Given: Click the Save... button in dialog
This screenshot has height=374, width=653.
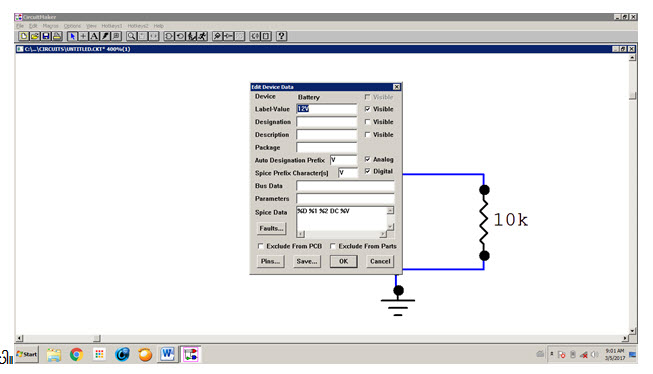Looking at the screenshot, I should [x=307, y=261].
